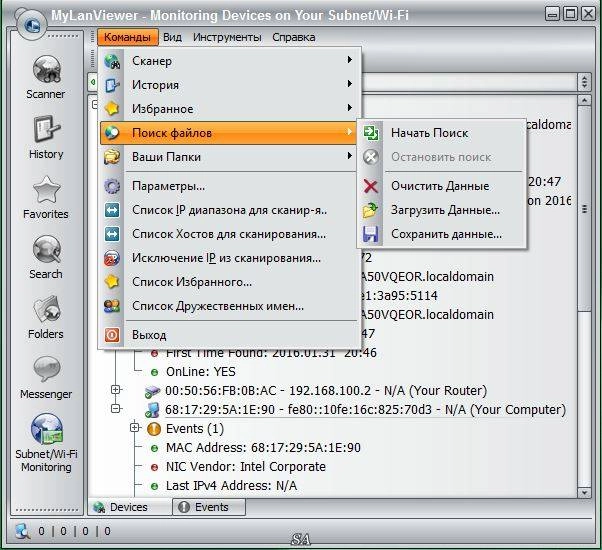Choose Выход to exit

pyautogui.click(x=228, y=335)
